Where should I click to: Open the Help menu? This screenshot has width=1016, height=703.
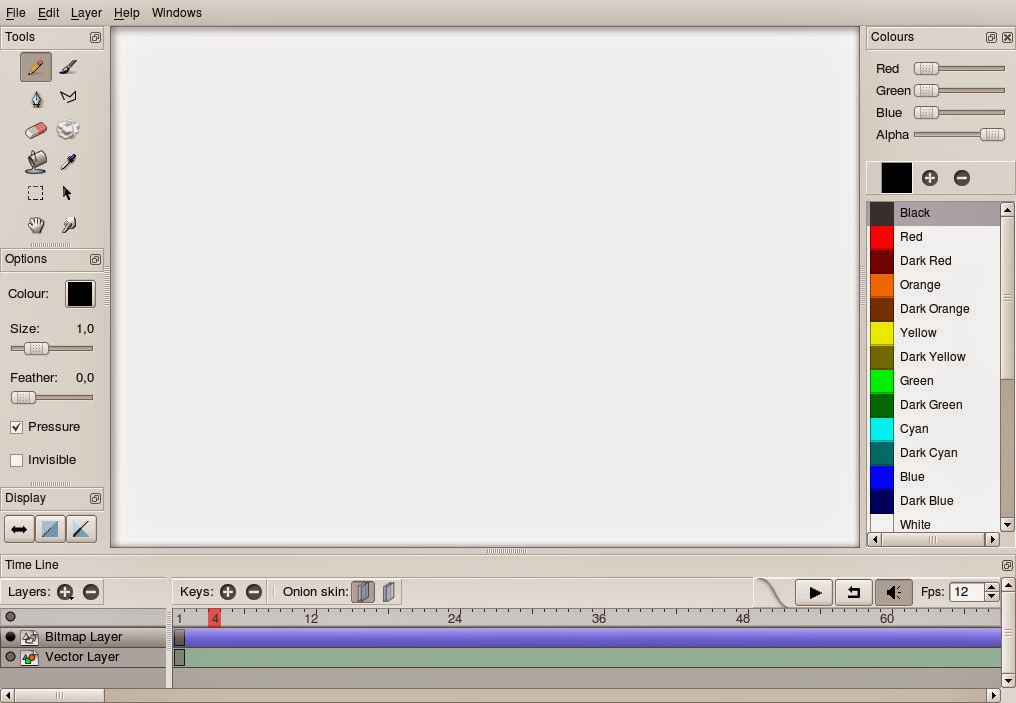point(126,13)
